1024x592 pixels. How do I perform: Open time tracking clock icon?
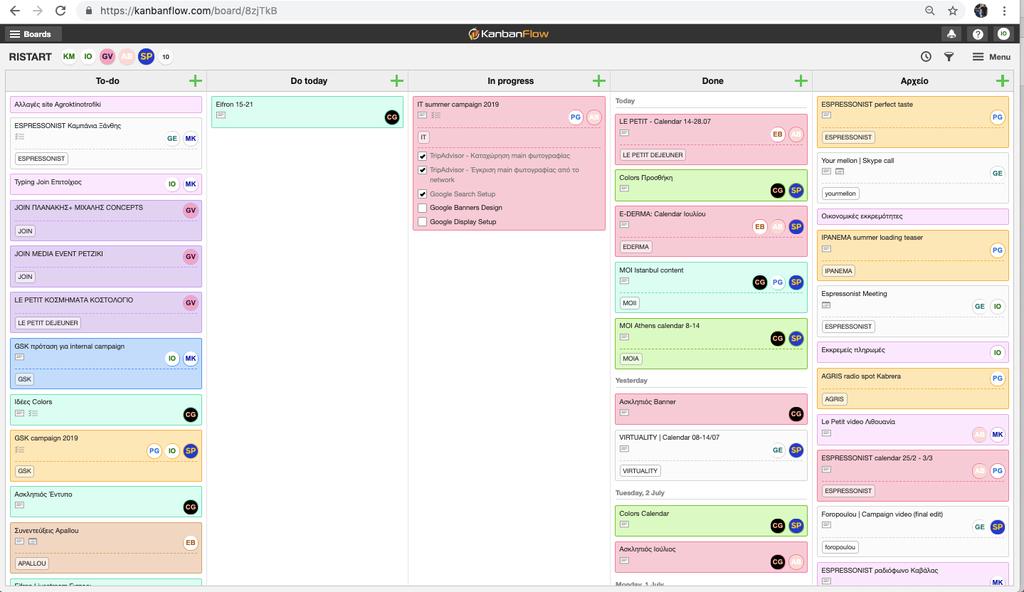tap(926, 57)
